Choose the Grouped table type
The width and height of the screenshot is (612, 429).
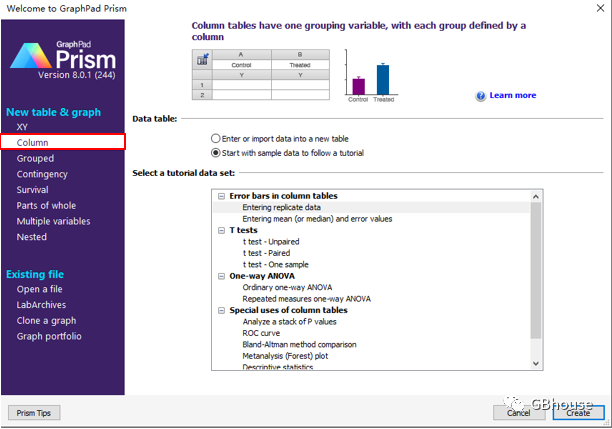tap(35, 158)
